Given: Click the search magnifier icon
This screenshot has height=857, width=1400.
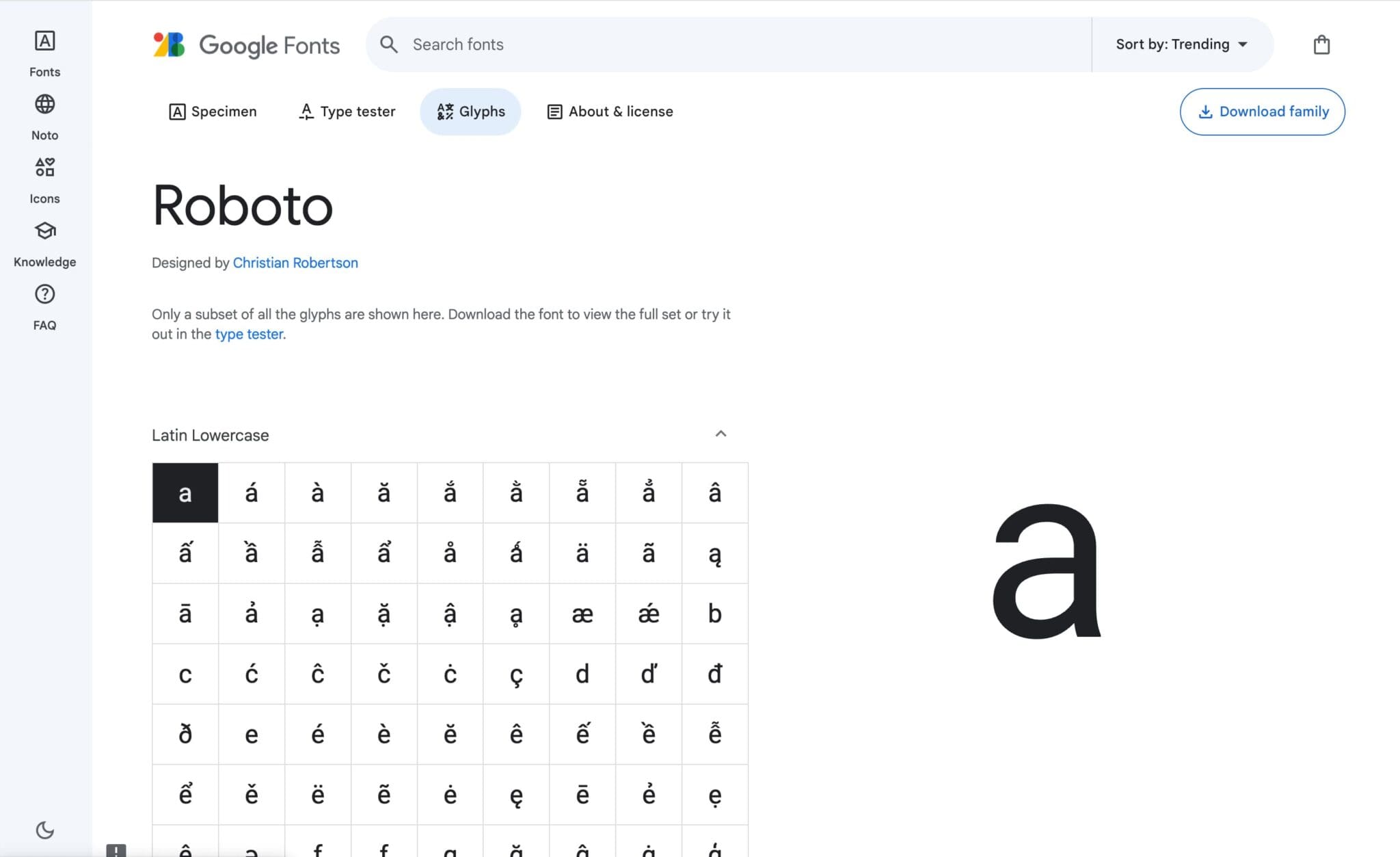Looking at the screenshot, I should click(389, 45).
